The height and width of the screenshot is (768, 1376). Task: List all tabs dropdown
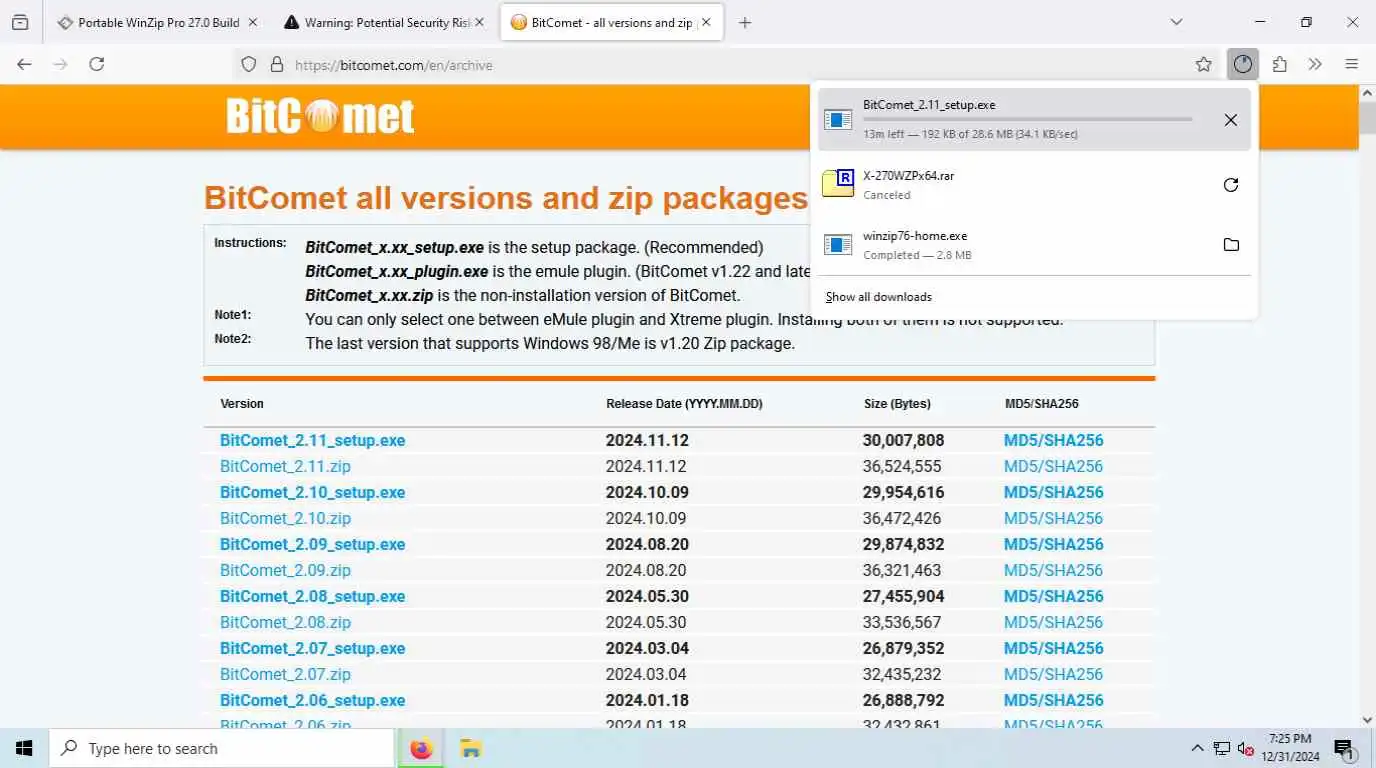(1176, 22)
